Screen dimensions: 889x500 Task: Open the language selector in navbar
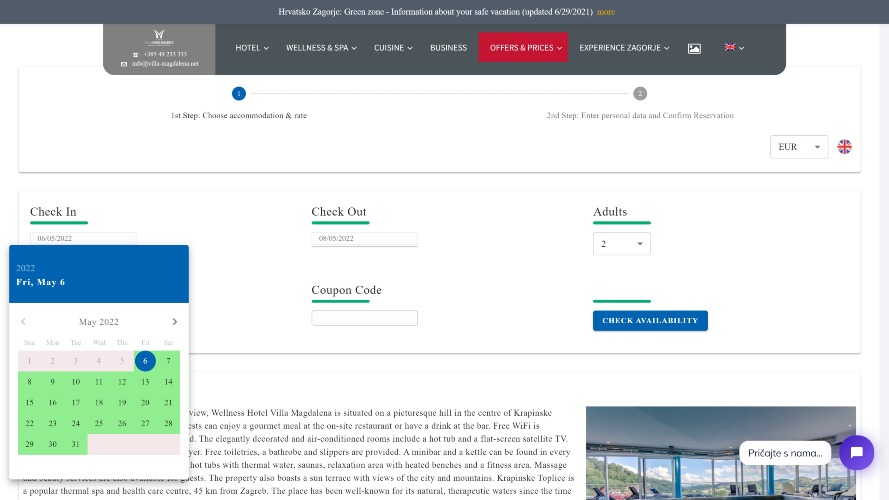point(734,48)
